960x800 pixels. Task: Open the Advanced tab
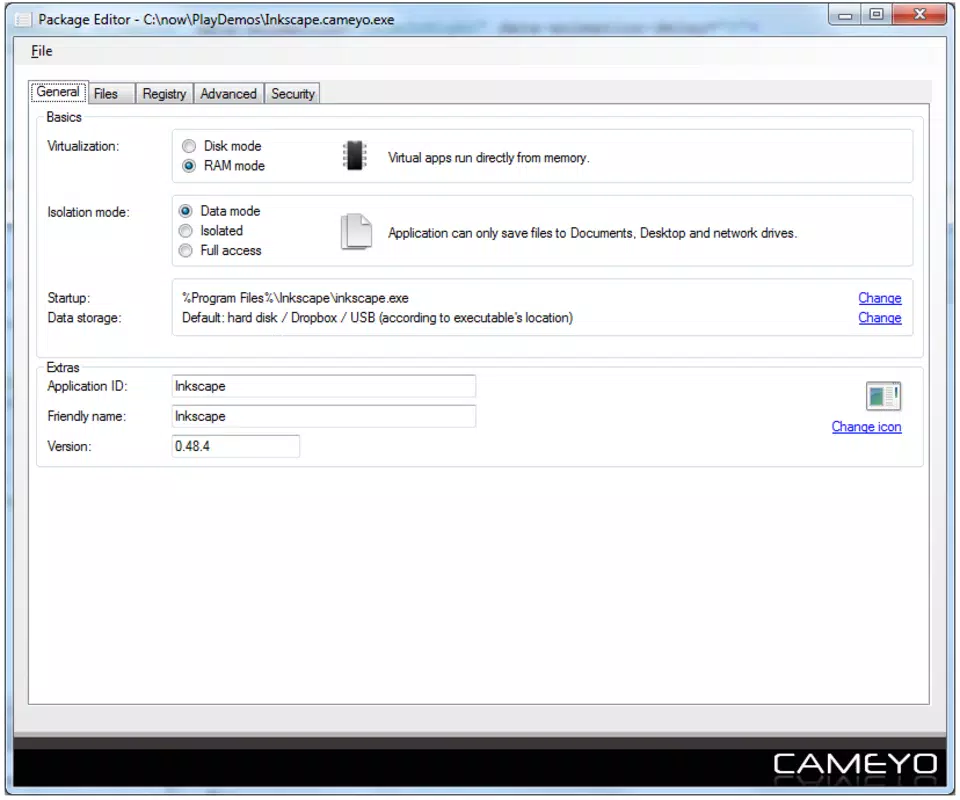coord(228,94)
